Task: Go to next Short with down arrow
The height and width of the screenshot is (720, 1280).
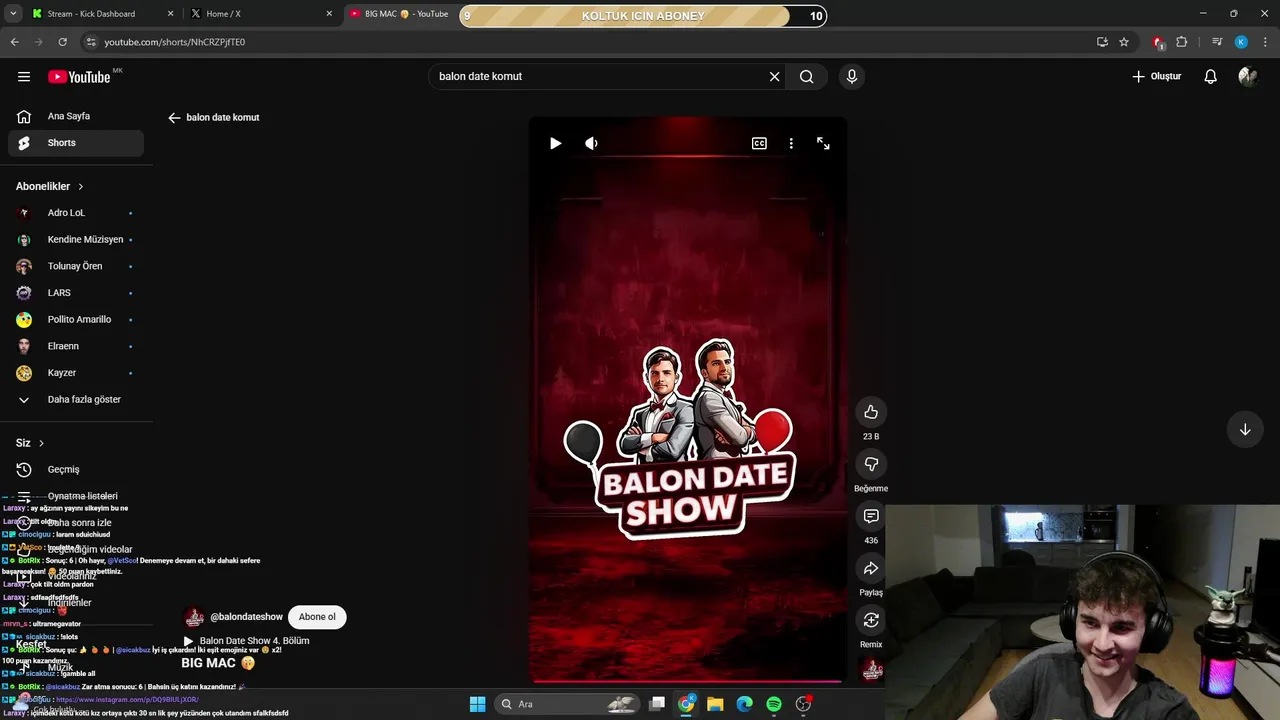Action: [x=1245, y=430]
